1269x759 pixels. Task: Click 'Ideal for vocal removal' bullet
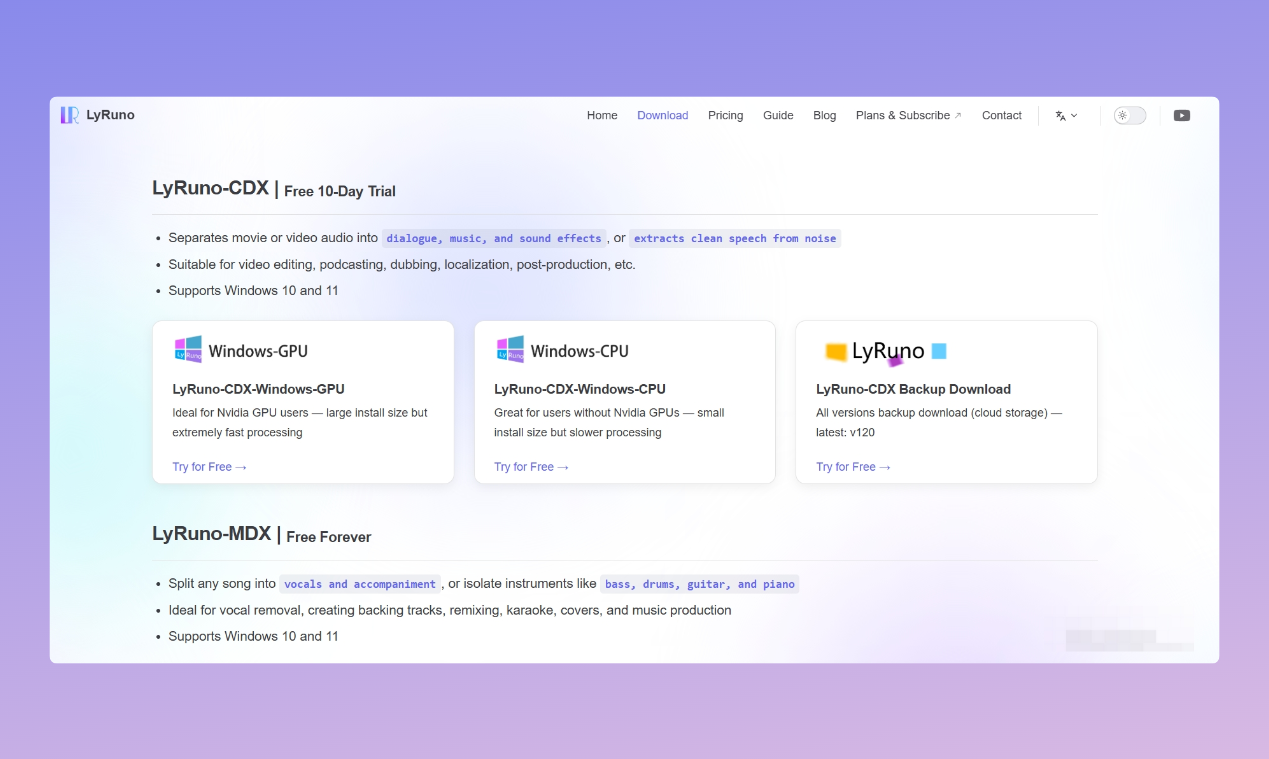(x=449, y=610)
